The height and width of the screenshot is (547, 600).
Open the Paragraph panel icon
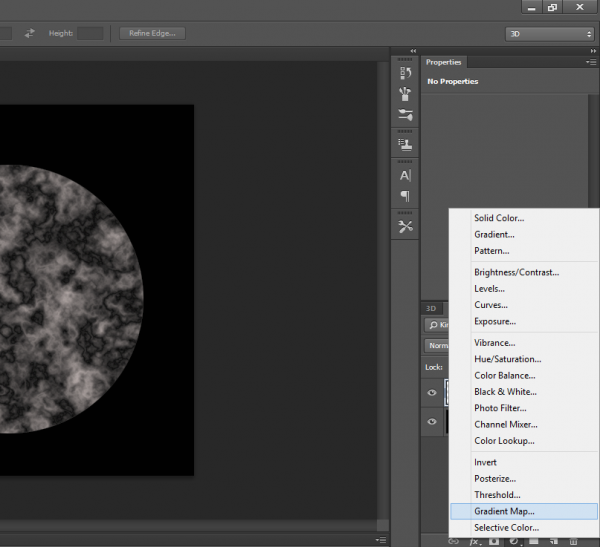(405, 196)
